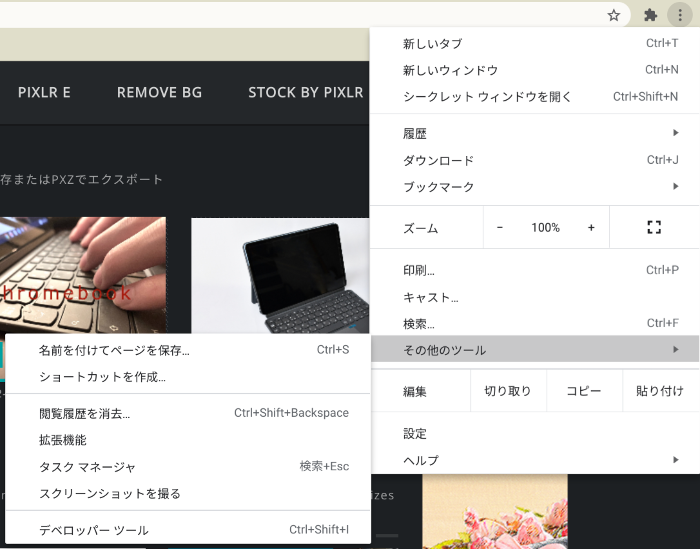Decrease zoom with the minus button
The width and height of the screenshot is (700, 549).
[x=500, y=228]
